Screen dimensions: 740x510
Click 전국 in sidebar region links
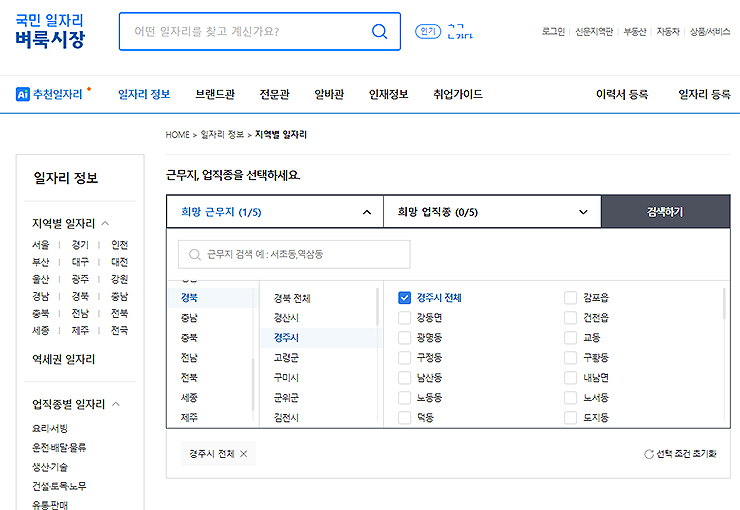[119, 330]
